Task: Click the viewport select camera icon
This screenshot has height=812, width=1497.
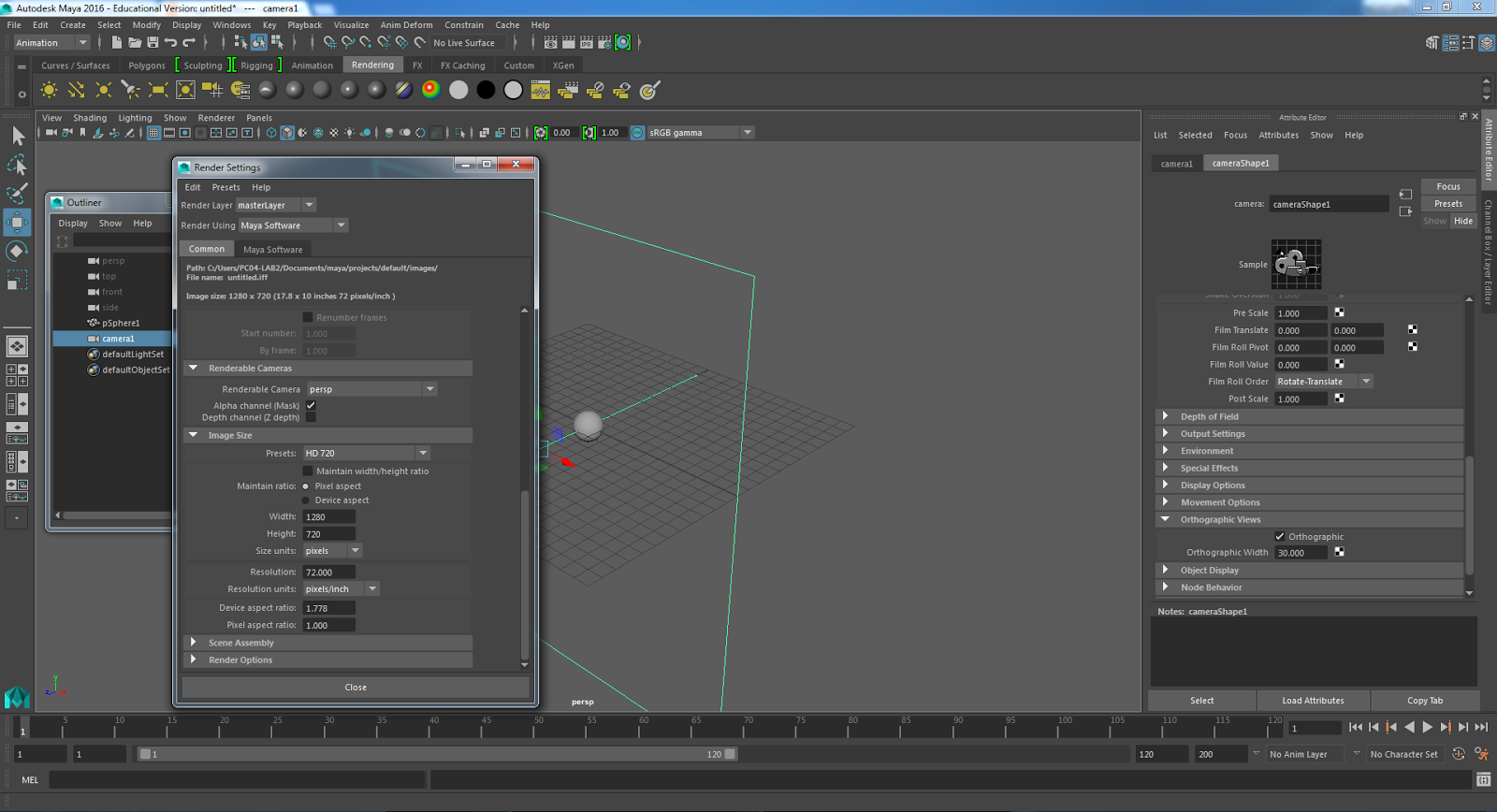Action: click(x=51, y=133)
